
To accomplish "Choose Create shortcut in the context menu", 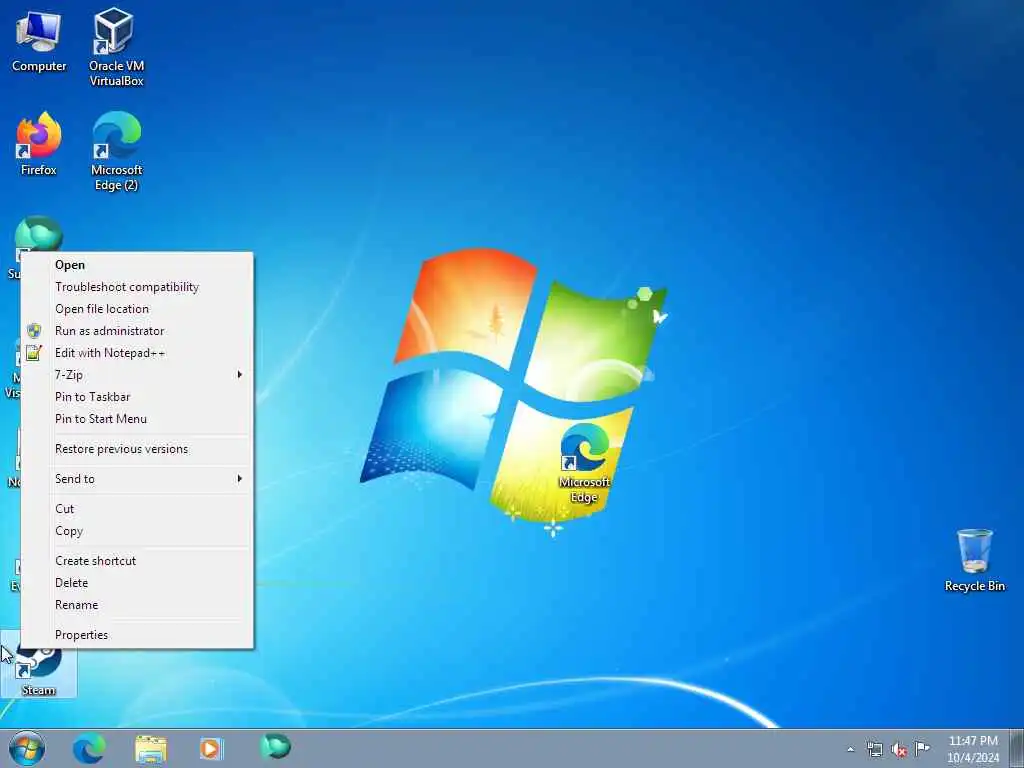I will pos(137,561).
